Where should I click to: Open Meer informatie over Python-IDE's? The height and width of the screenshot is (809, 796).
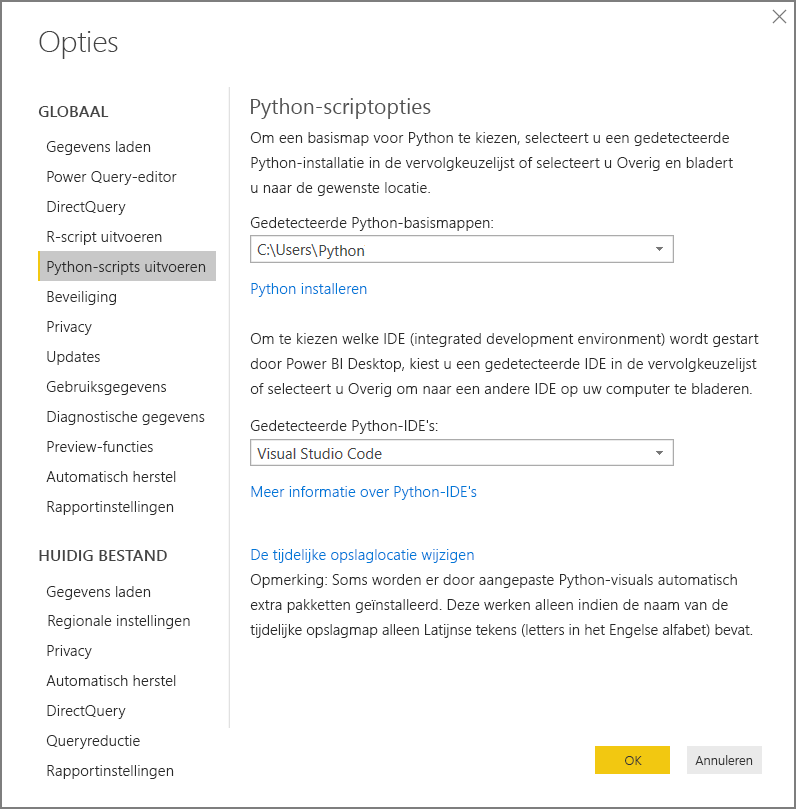tap(363, 492)
